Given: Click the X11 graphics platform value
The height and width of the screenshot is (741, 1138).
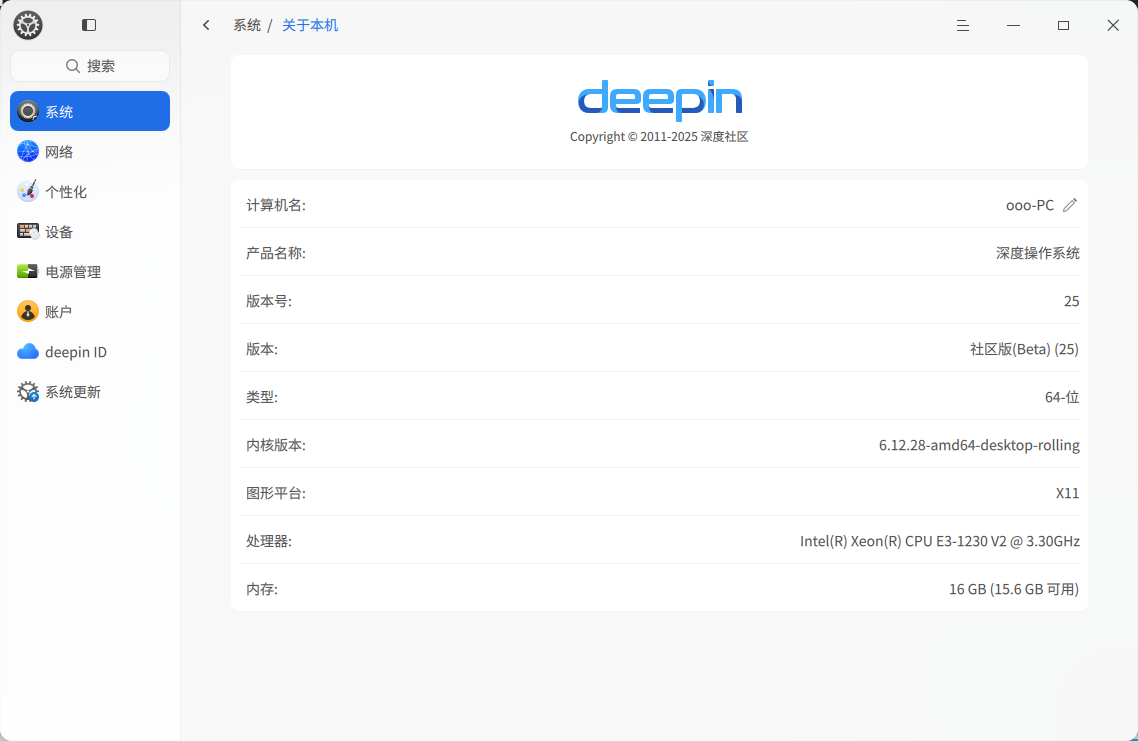Looking at the screenshot, I should pos(1068,494).
